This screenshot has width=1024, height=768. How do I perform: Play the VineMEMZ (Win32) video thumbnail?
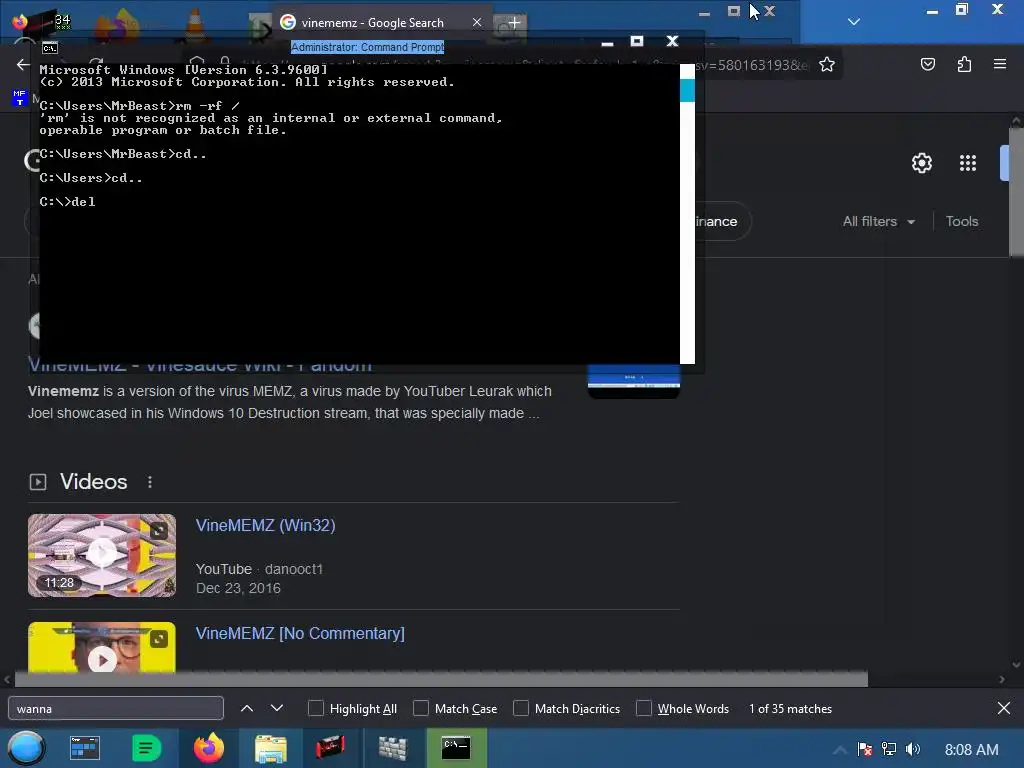click(101, 555)
